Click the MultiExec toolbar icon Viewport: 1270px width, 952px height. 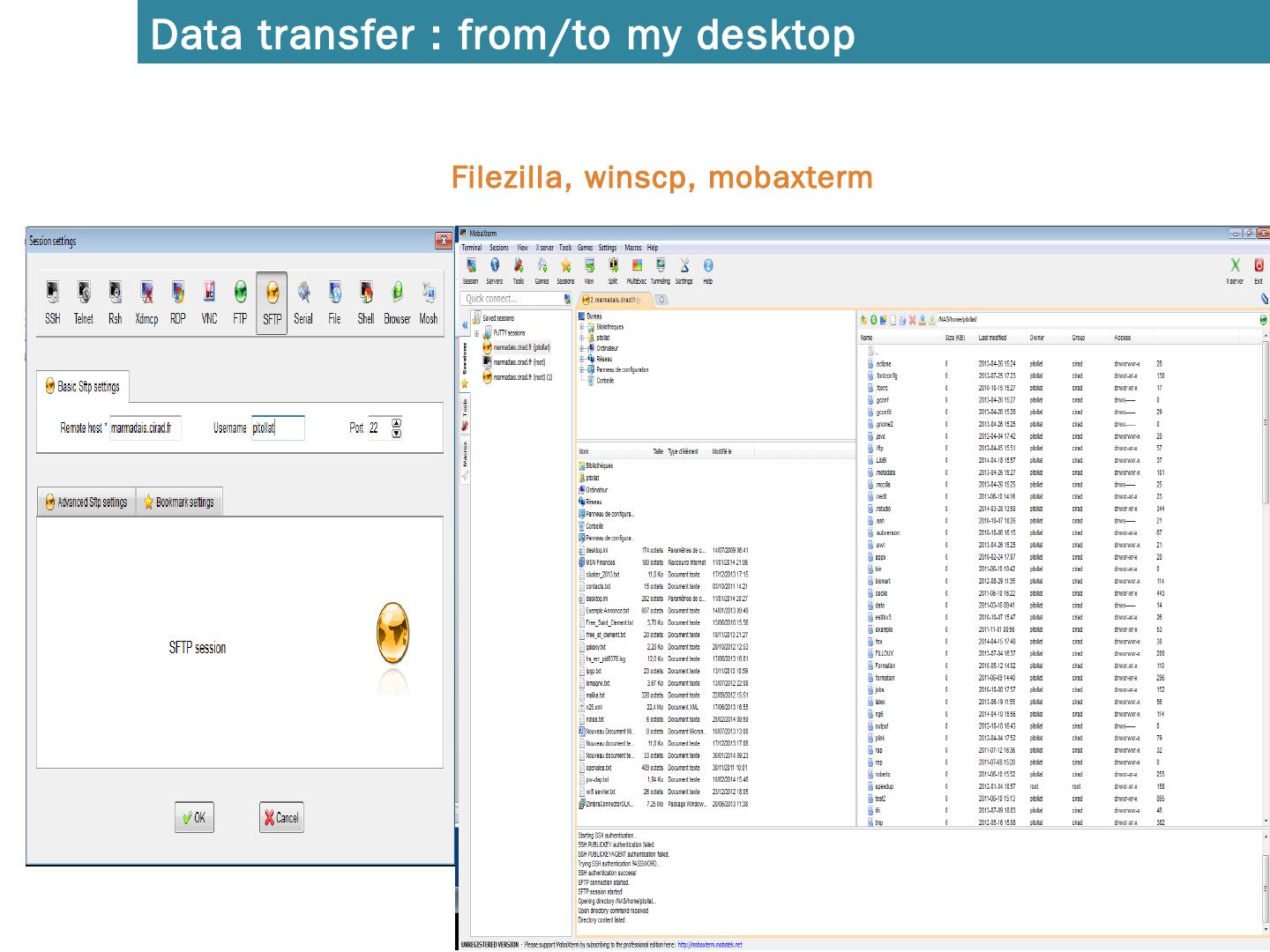tap(637, 271)
